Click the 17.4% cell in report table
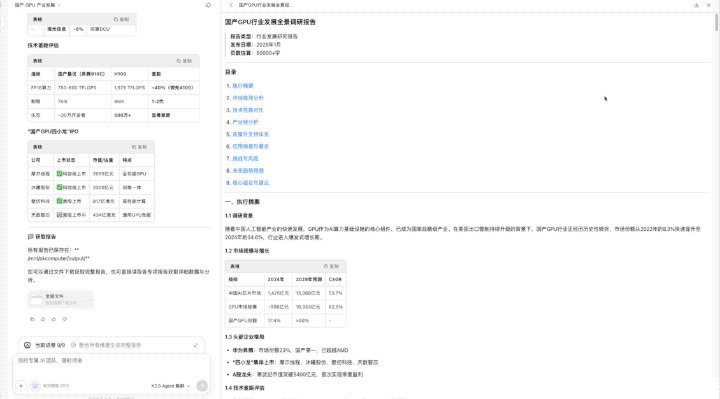The width and height of the screenshot is (720, 399). [278, 320]
